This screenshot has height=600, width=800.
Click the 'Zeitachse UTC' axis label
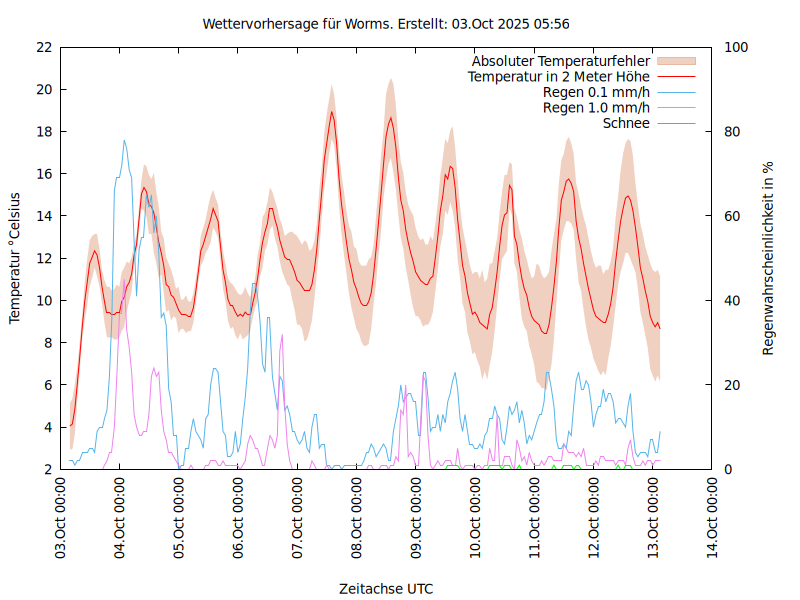pyautogui.click(x=386, y=588)
